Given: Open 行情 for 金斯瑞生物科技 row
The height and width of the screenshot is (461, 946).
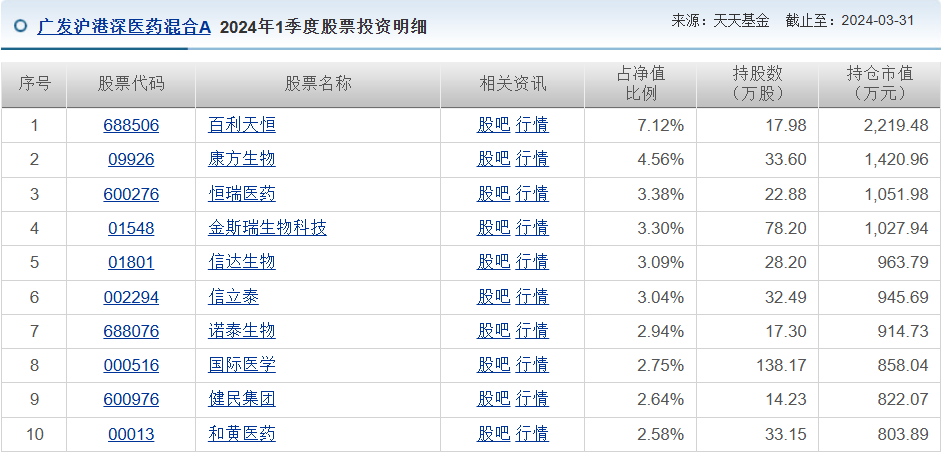Looking at the screenshot, I should [532, 228].
